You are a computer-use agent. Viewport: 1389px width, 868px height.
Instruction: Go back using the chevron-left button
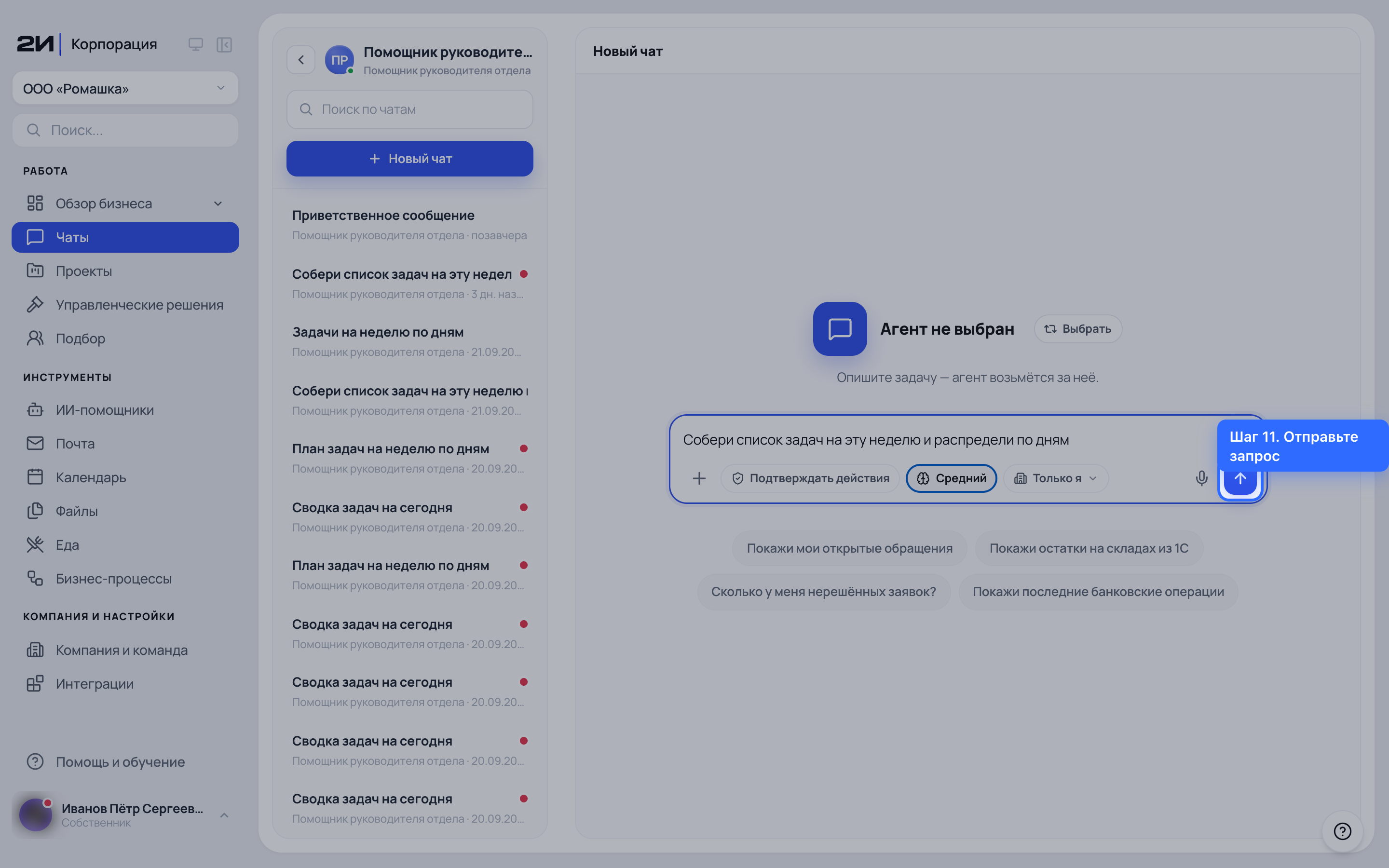pos(301,60)
